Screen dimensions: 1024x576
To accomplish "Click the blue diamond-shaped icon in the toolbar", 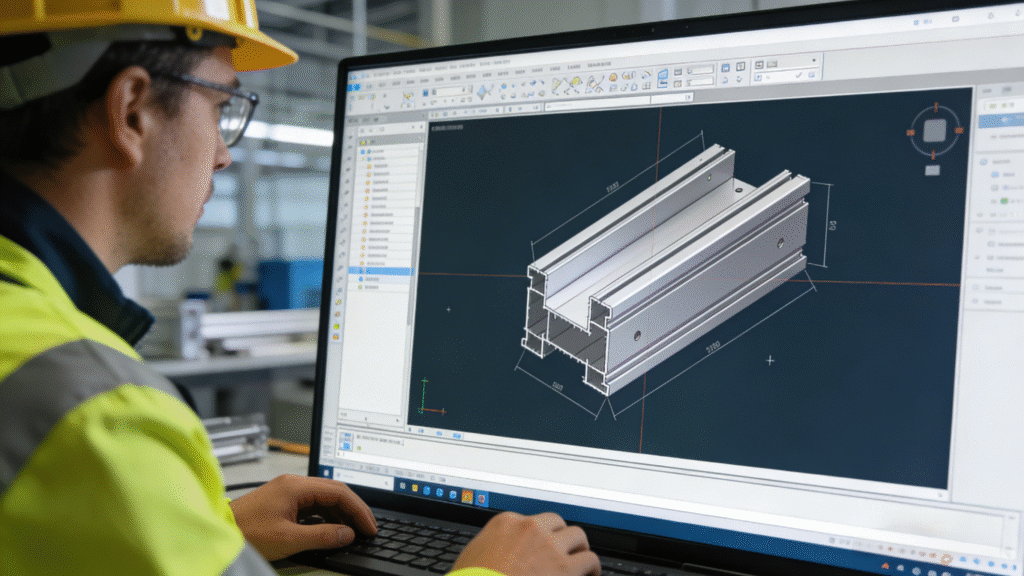I will (484, 91).
